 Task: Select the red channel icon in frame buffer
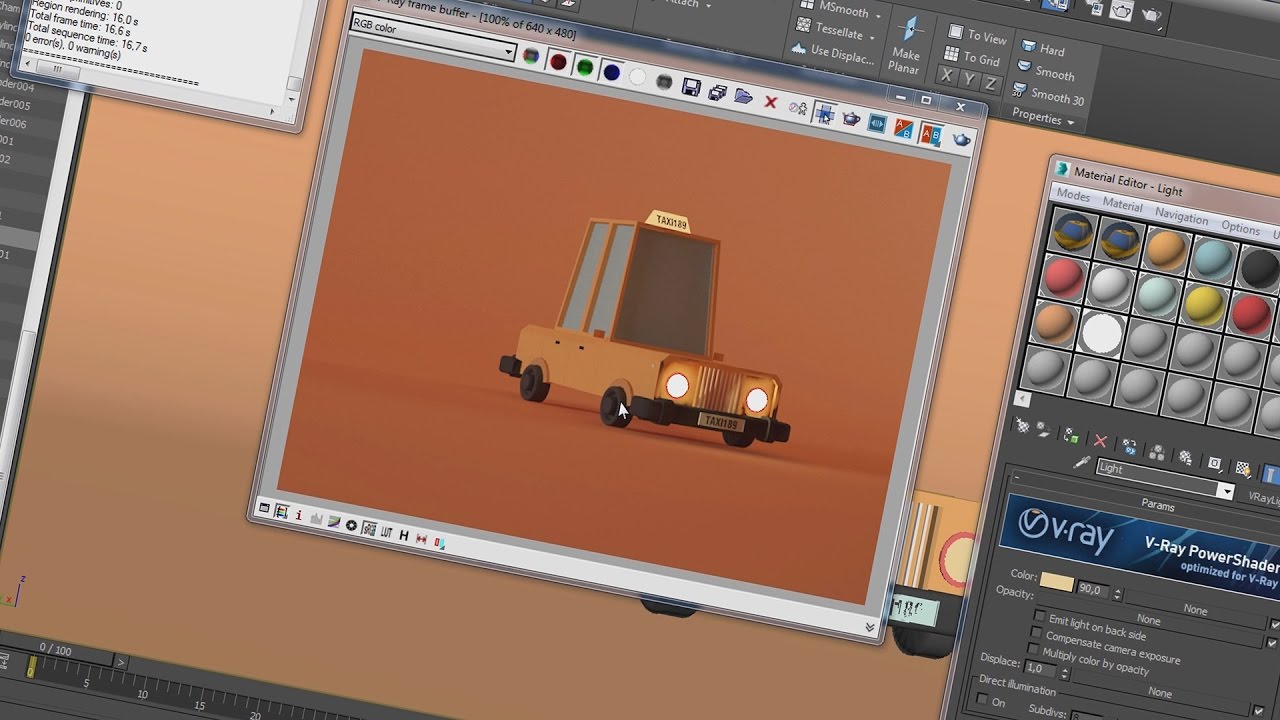tap(558, 63)
